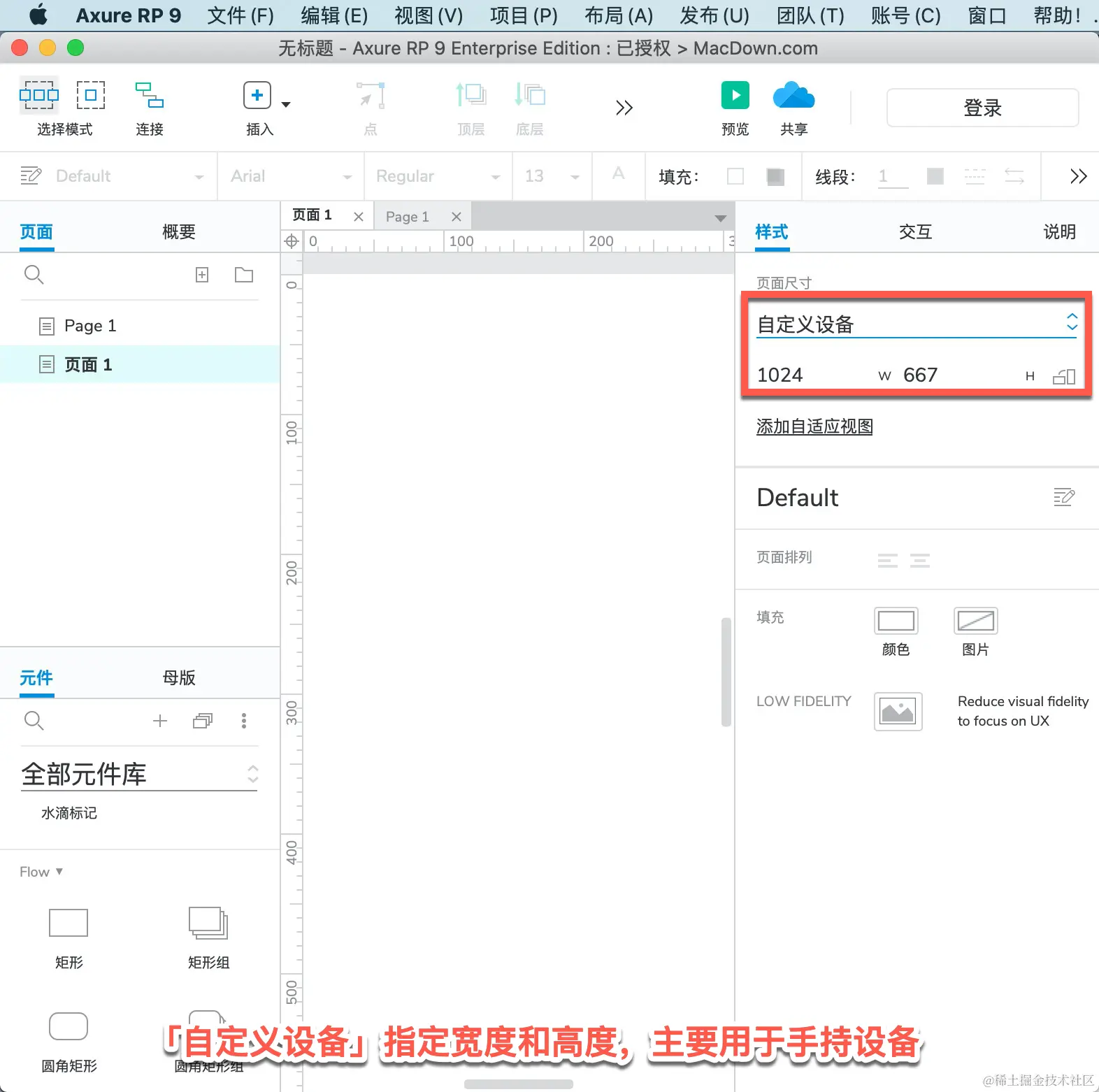Click the 共享 cloud share icon
The height and width of the screenshot is (1092, 1099).
click(x=794, y=95)
